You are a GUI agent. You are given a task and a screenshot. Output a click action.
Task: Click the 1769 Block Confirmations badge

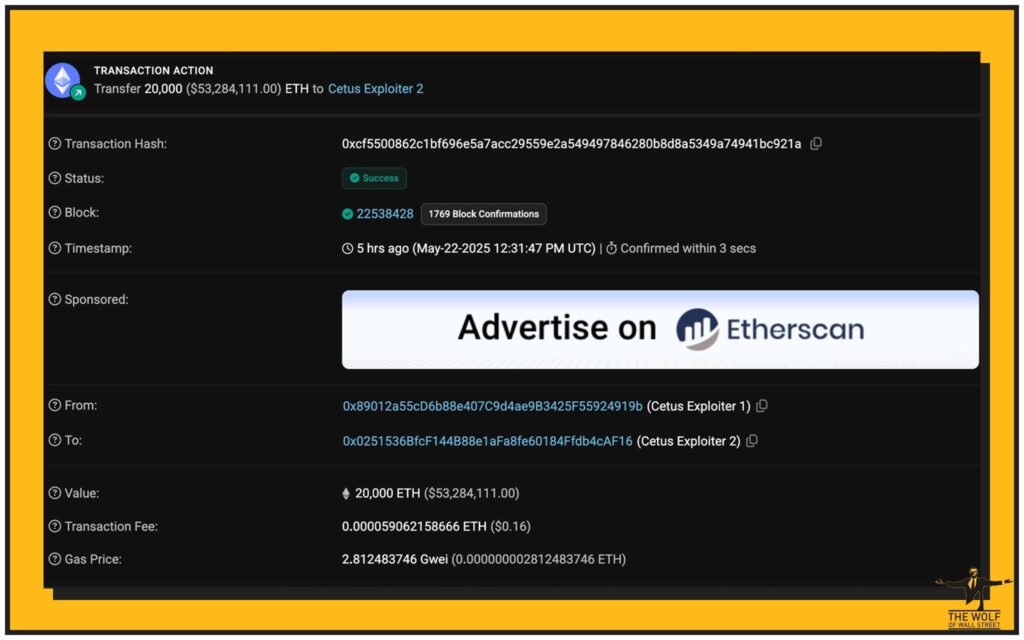pos(484,214)
